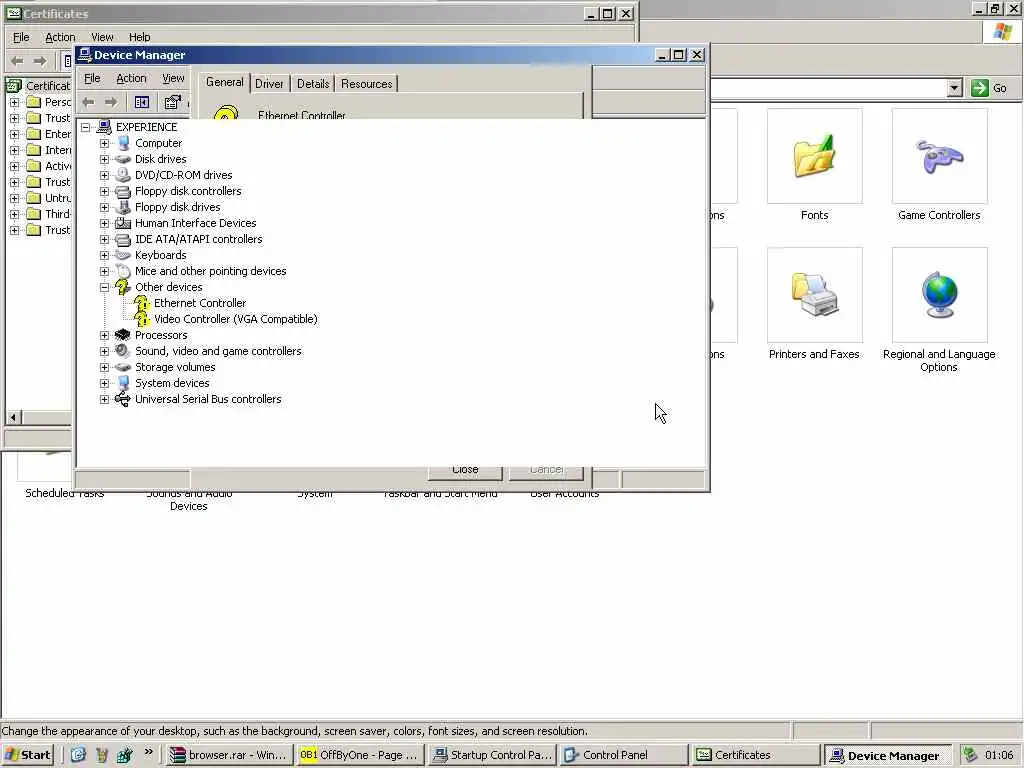This screenshot has width=1024, height=768.
Task: Click the DVD/CD-ROM drives icon
Action: pos(123,175)
